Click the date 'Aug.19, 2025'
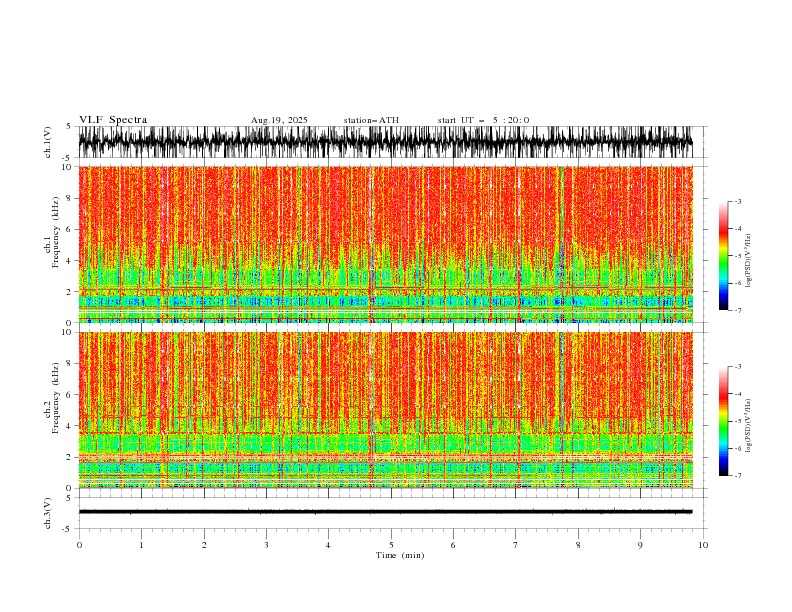Image resolution: width=792 pixels, height=612 pixels. tap(279, 120)
